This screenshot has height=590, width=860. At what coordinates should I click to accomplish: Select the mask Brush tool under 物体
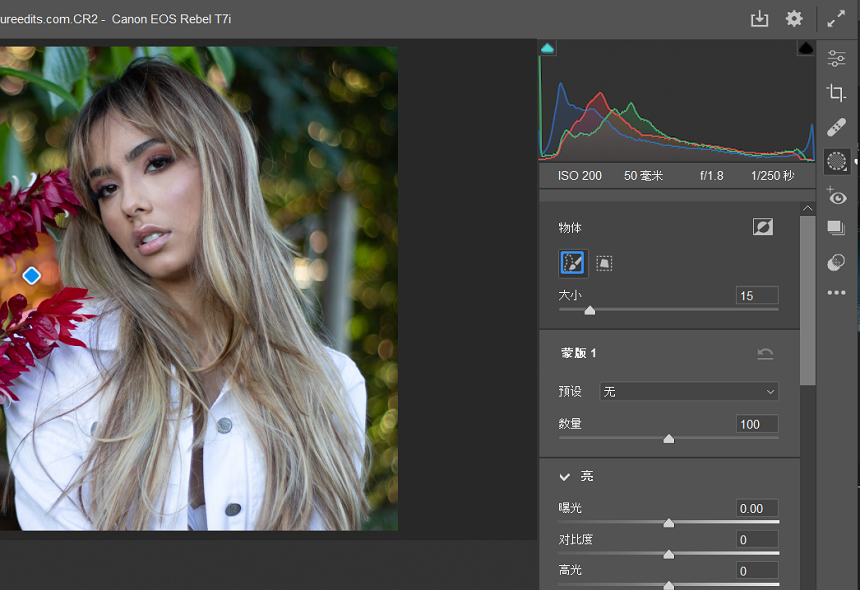(572, 262)
